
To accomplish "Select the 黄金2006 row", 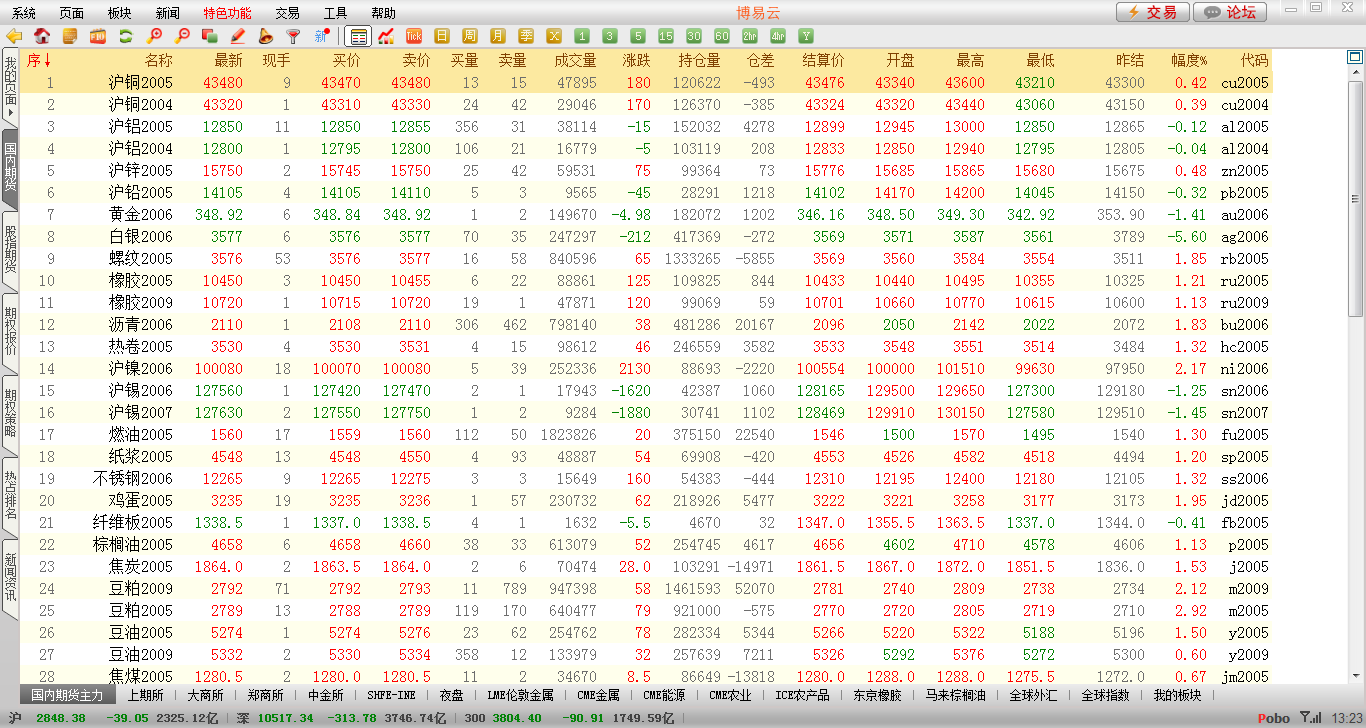I will point(647,215).
